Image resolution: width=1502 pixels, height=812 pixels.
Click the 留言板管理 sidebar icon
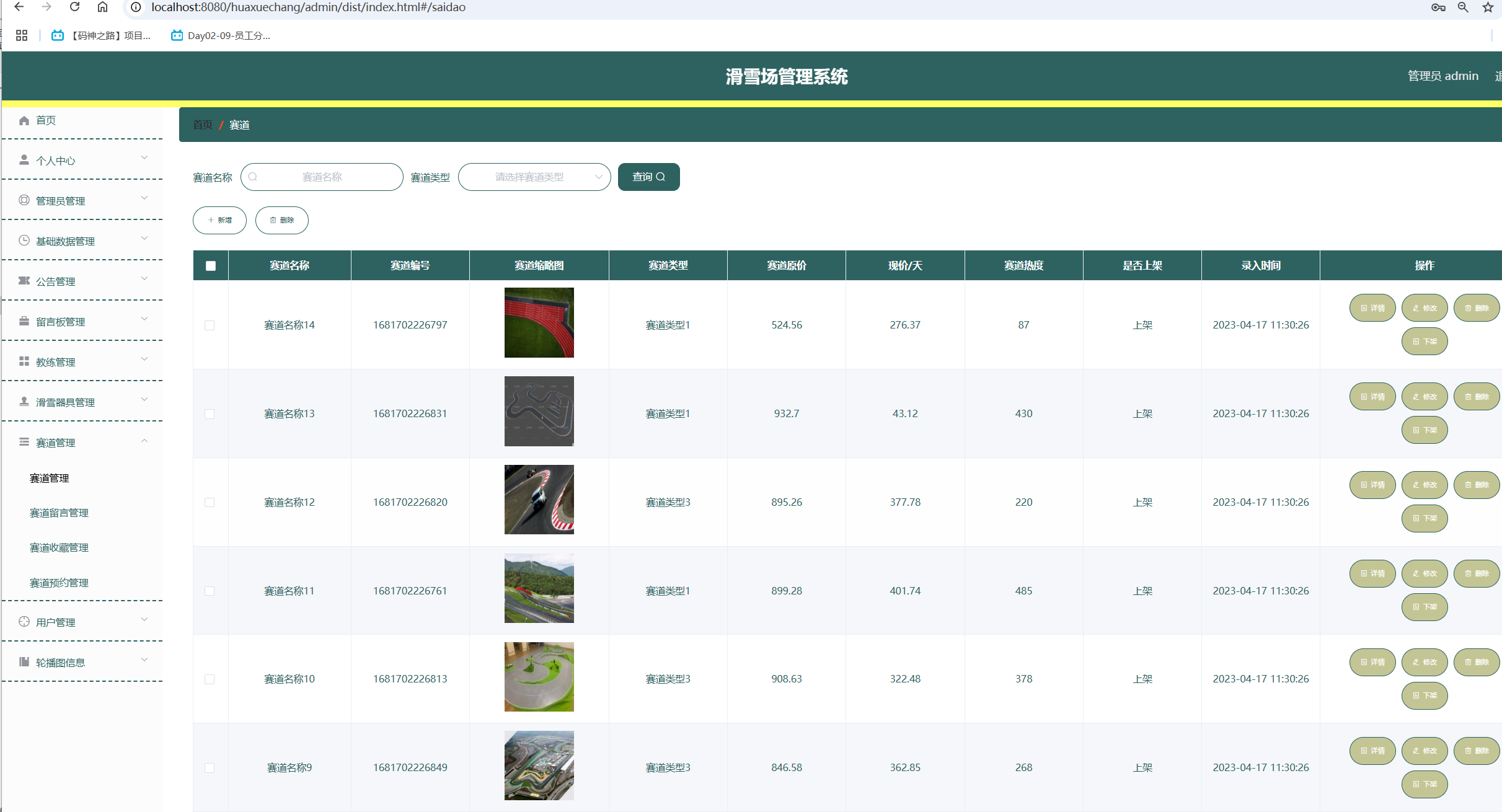(x=24, y=321)
